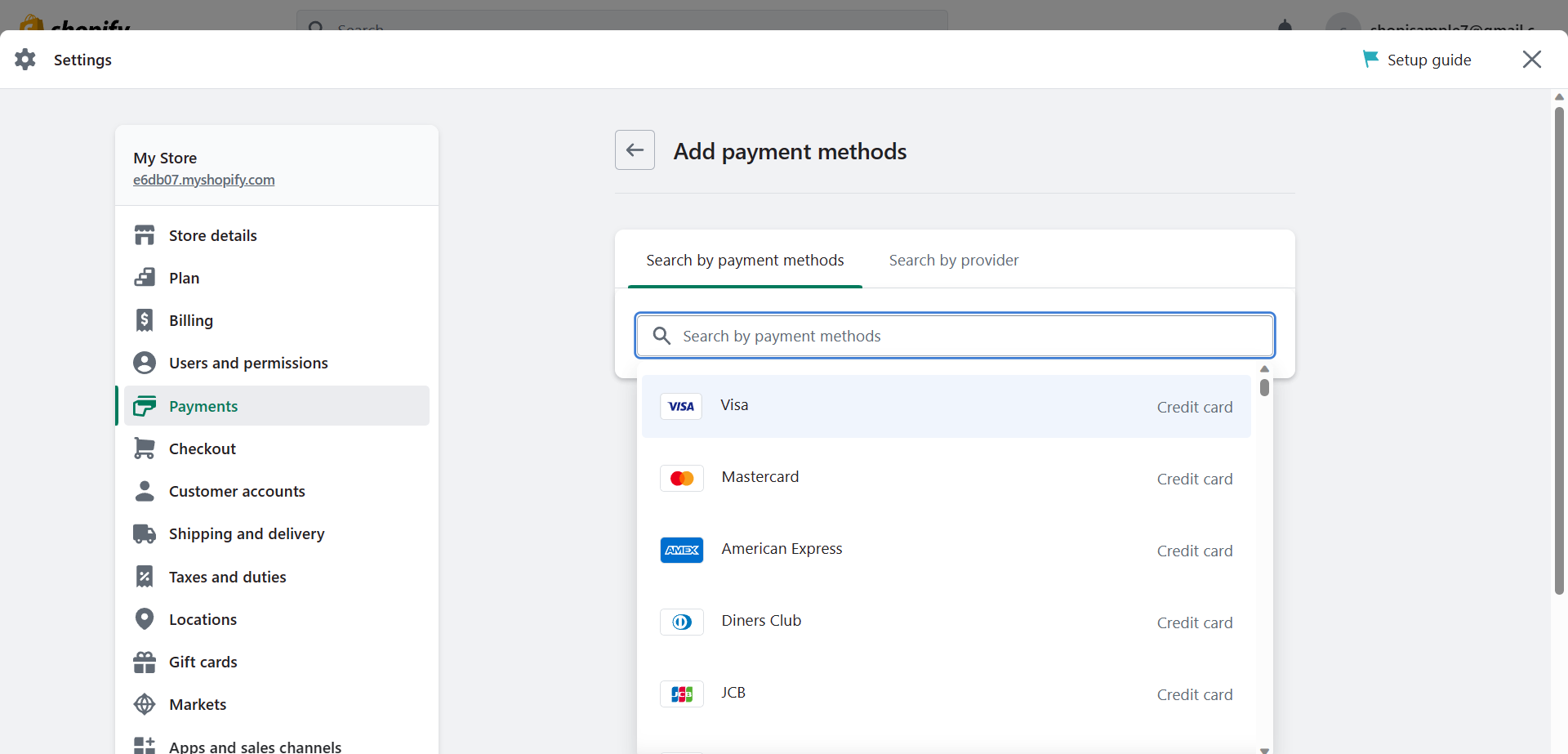Click the search magnifier icon in payment field
Viewport: 1568px width, 754px height.
tap(661, 336)
